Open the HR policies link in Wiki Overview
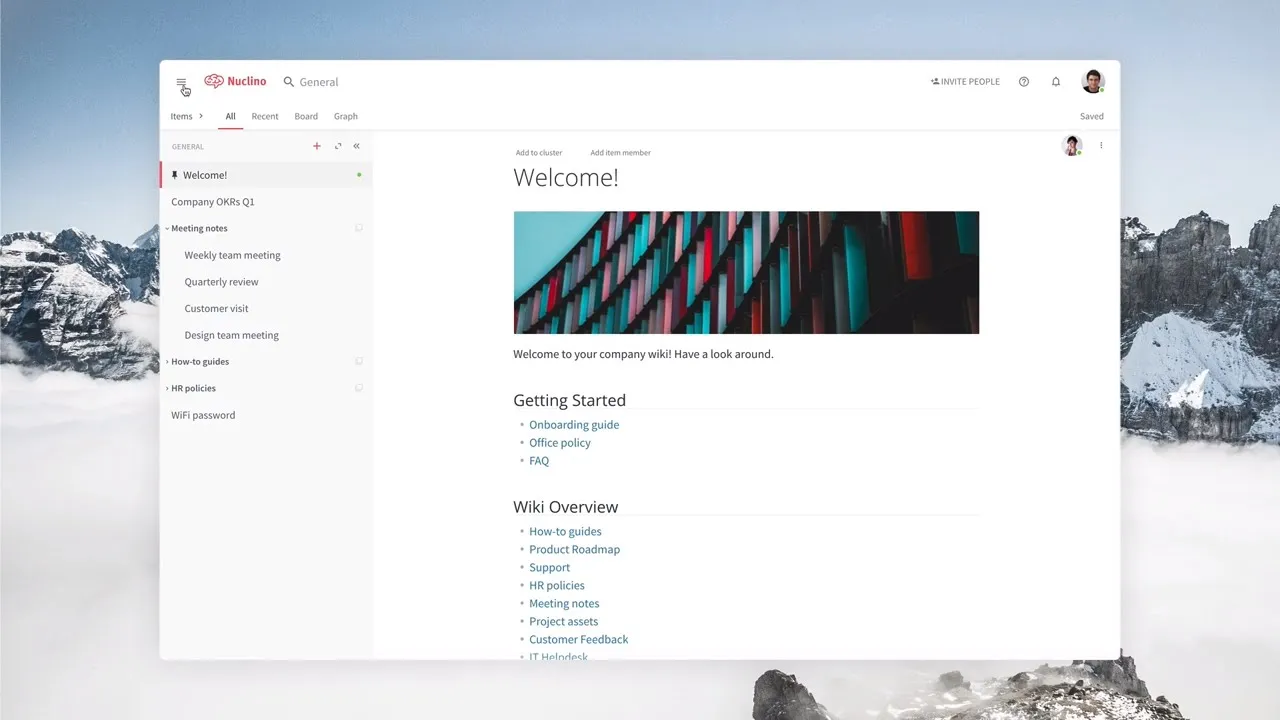The height and width of the screenshot is (720, 1280). (x=557, y=586)
